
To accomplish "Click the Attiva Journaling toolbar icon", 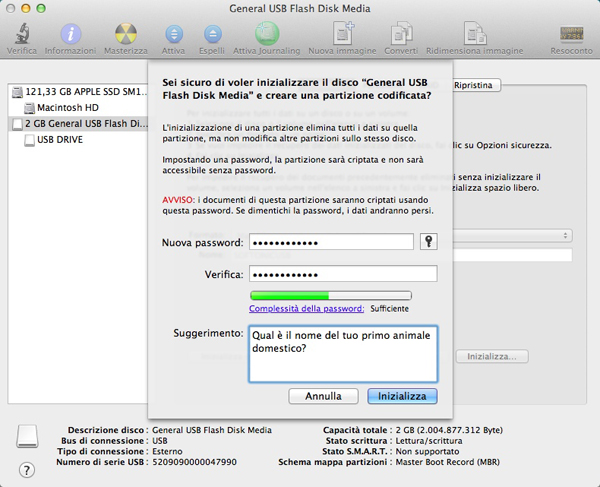I will (266, 33).
